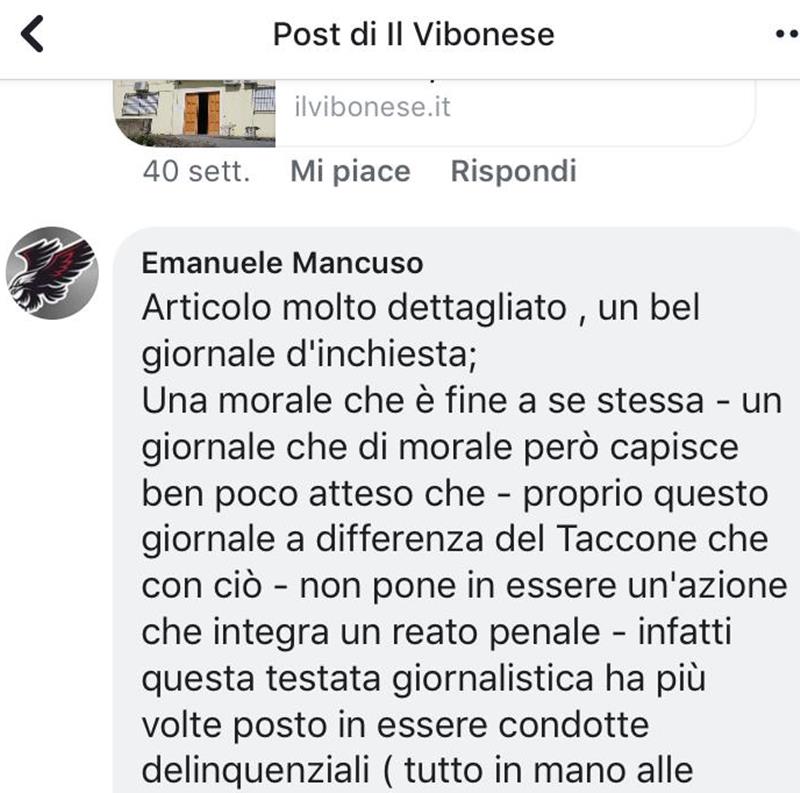The image size is (800, 793).
Task: Tap the line delinquenziali ( tutto in mano alle
Action: 417,771
